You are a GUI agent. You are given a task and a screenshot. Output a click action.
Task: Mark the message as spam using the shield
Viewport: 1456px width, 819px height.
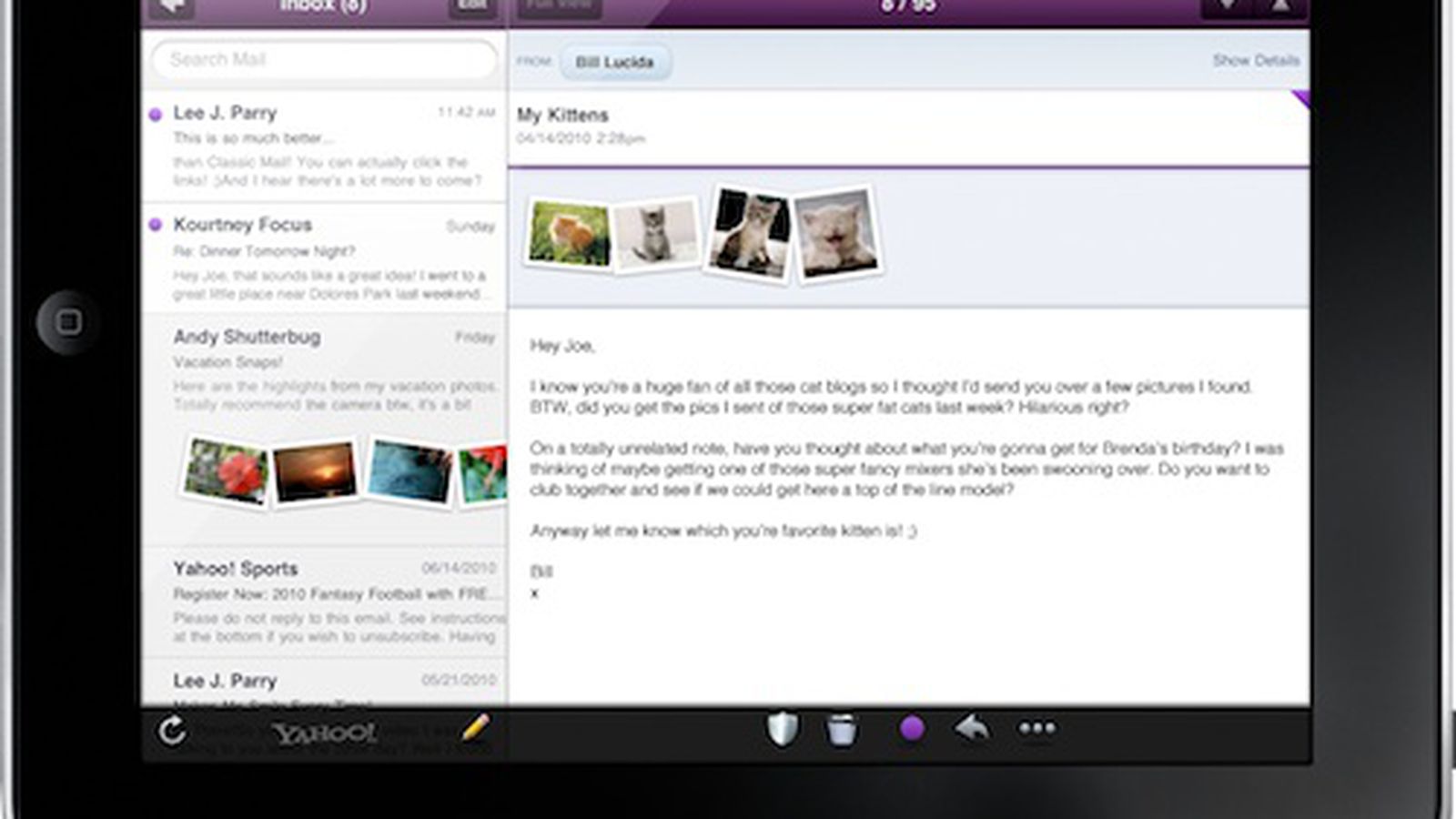click(783, 729)
